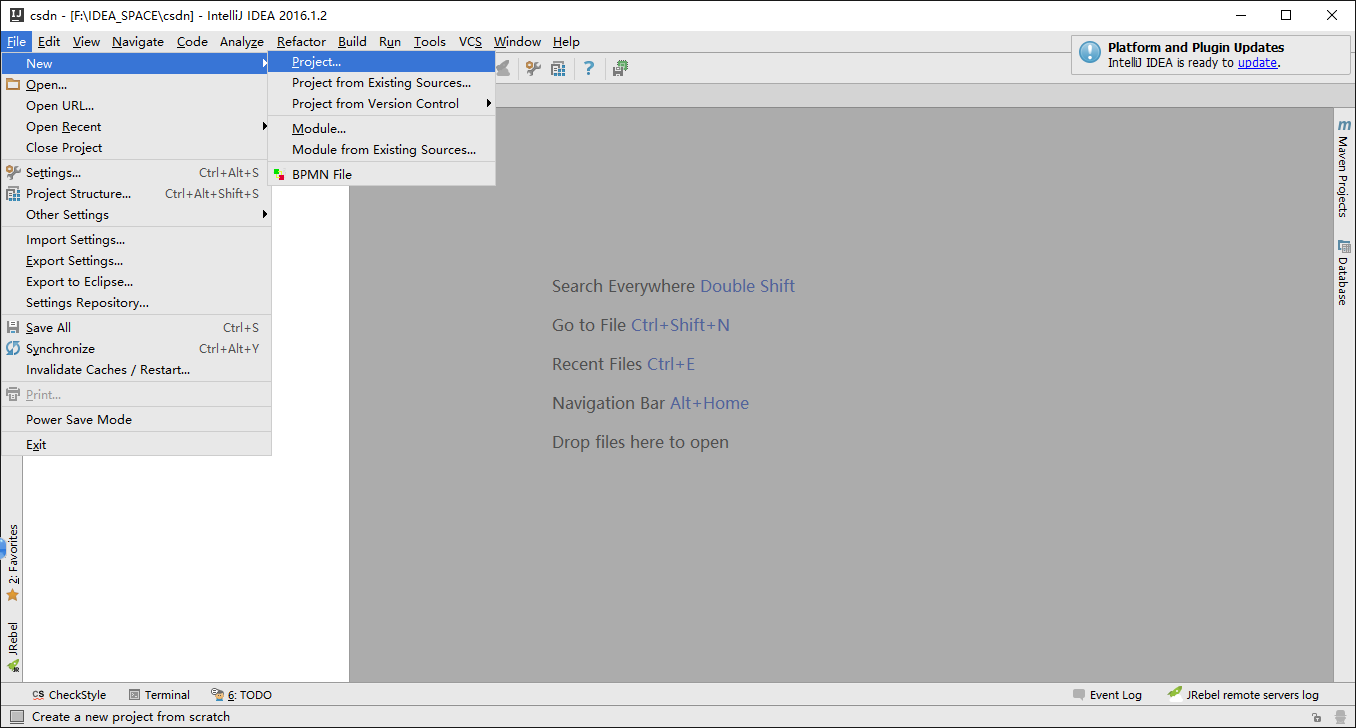Click the save-with-chip toolbar icon
Screen dimensions: 1356x728
tap(620, 68)
